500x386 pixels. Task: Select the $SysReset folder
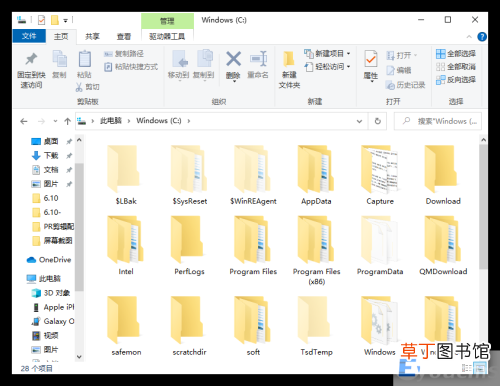(x=190, y=176)
